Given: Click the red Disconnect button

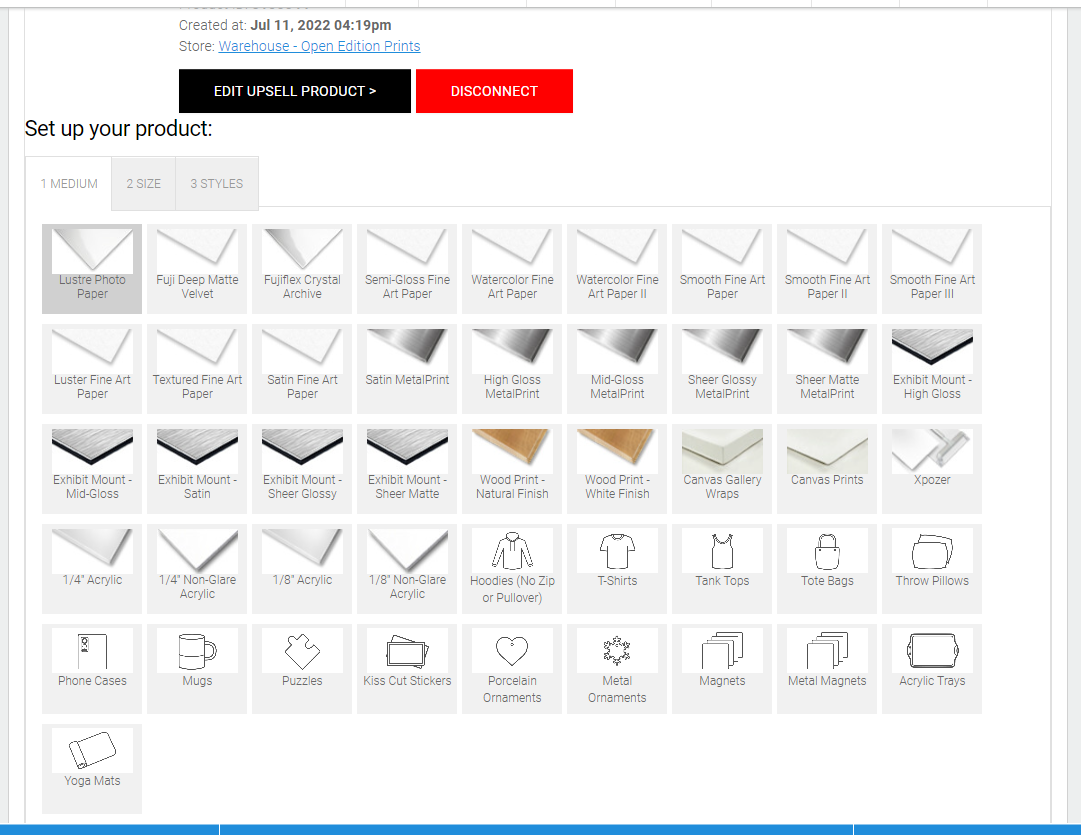Looking at the screenshot, I should [494, 91].
